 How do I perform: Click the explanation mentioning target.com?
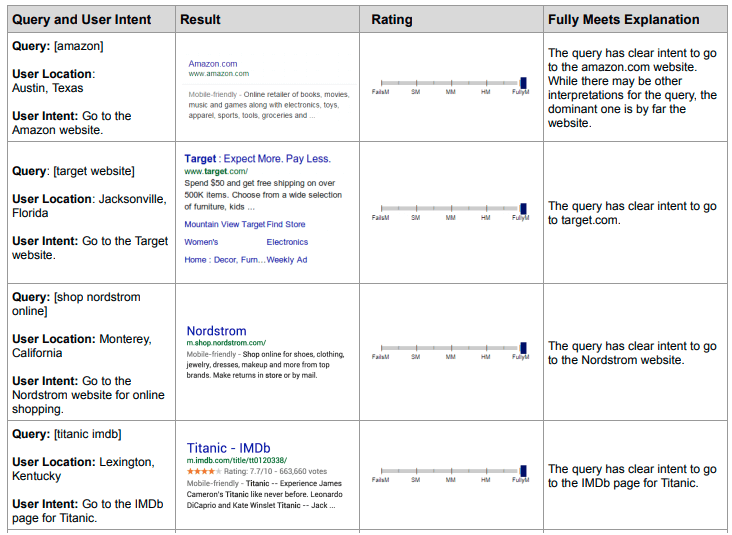pos(632,213)
